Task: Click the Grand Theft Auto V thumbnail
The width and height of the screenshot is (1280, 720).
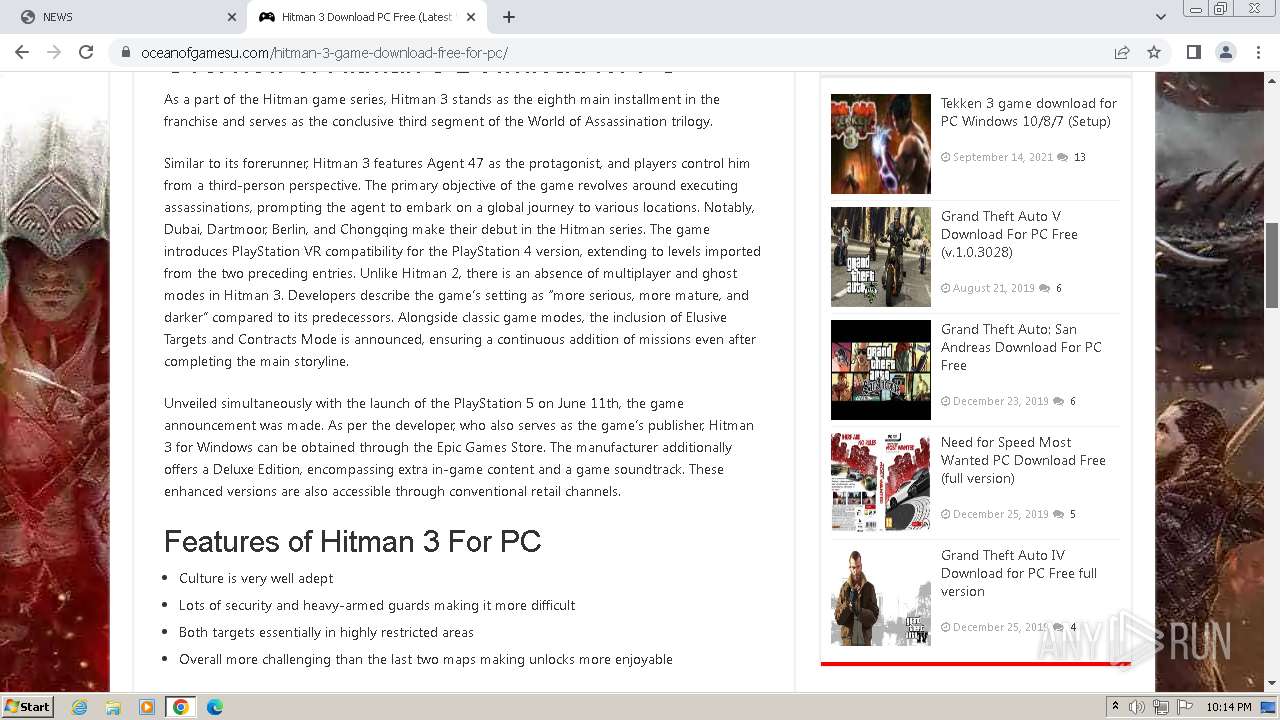Action: (881, 257)
